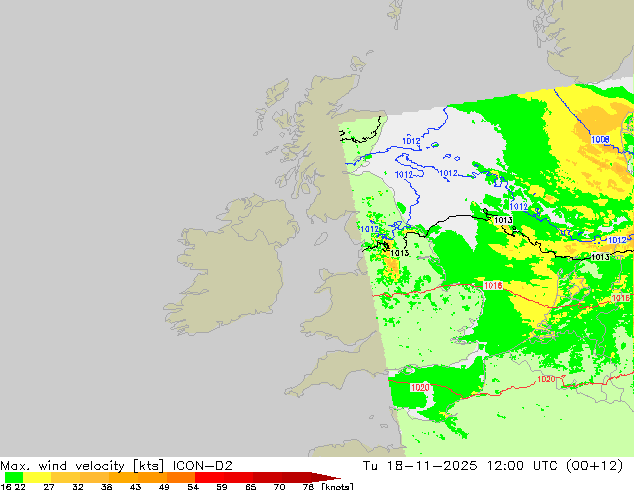Click the 'Tu 18-11-2025 12:00 UTC (00+12)' timestamp
The height and width of the screenshot is (490, 634).
(x=492, y=466)
